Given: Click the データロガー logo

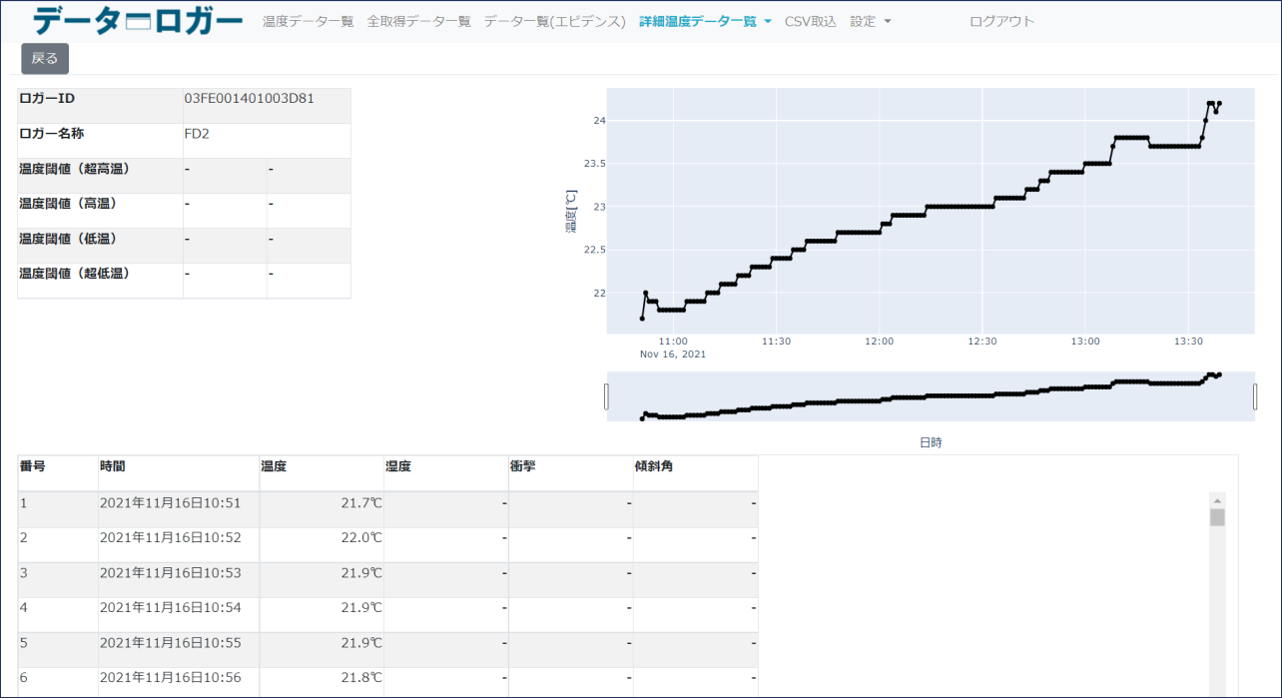Looking at the screenshot, I should pos(138,21).
